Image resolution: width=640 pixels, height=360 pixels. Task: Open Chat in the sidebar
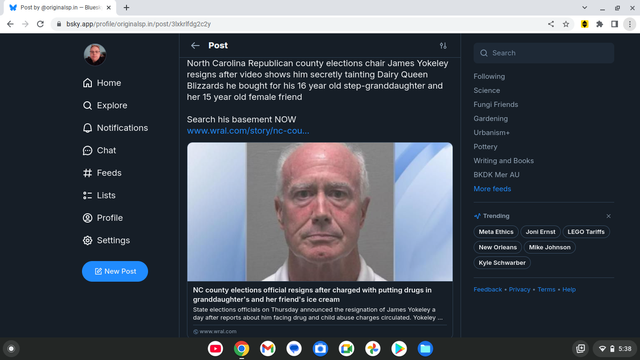point(99,150)
